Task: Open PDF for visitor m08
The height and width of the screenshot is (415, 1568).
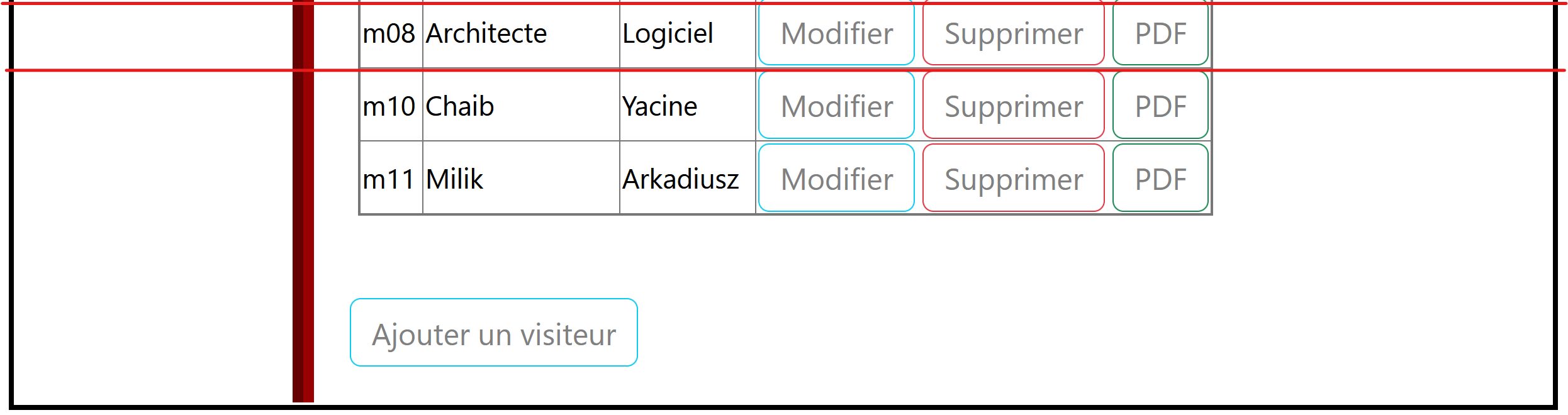Action: [x=1160, y=33]
